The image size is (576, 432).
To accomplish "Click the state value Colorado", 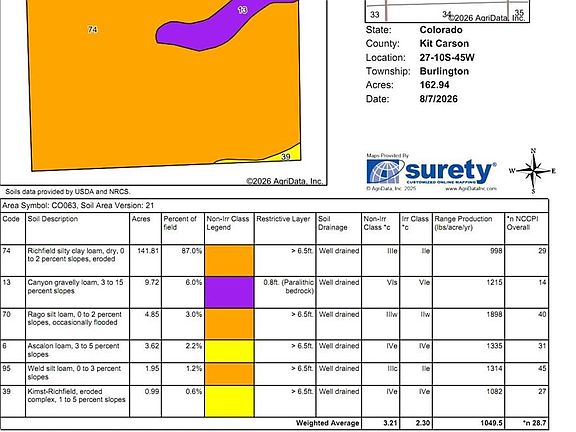I will tap(441, 30).
